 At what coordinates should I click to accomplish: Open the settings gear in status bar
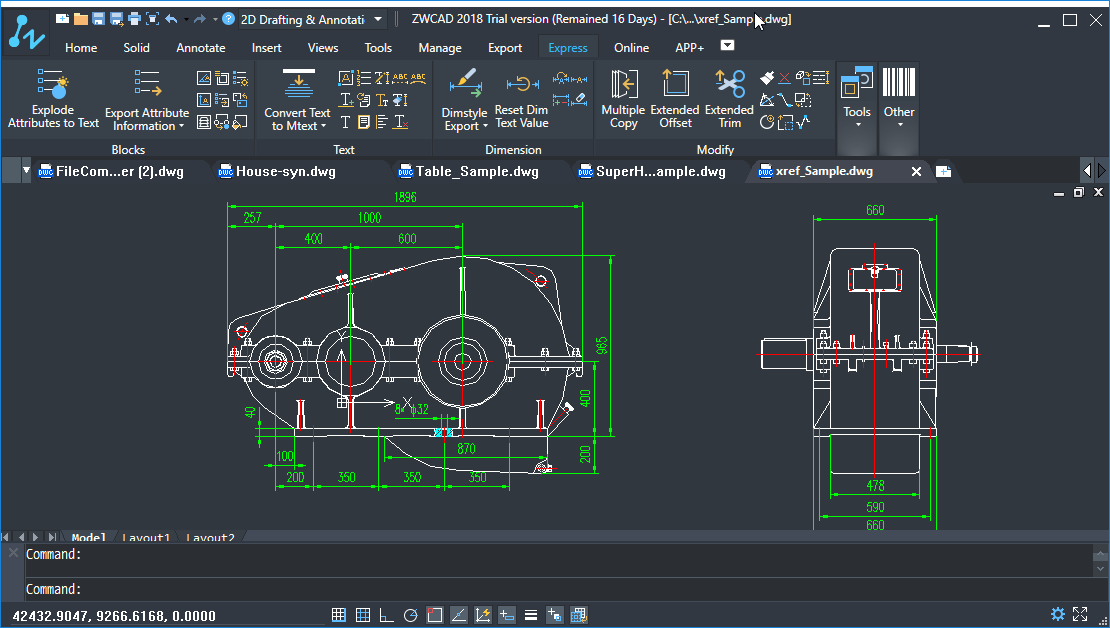[1058, 614]
